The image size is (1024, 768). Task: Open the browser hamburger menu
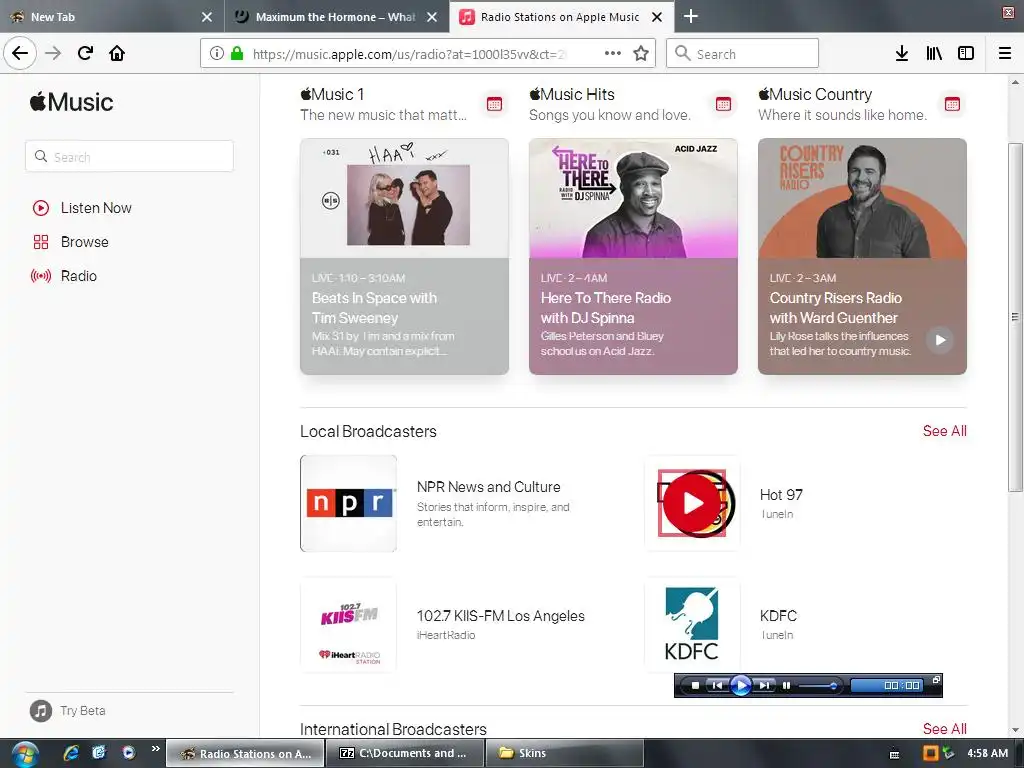click(x=1005, y=53)
